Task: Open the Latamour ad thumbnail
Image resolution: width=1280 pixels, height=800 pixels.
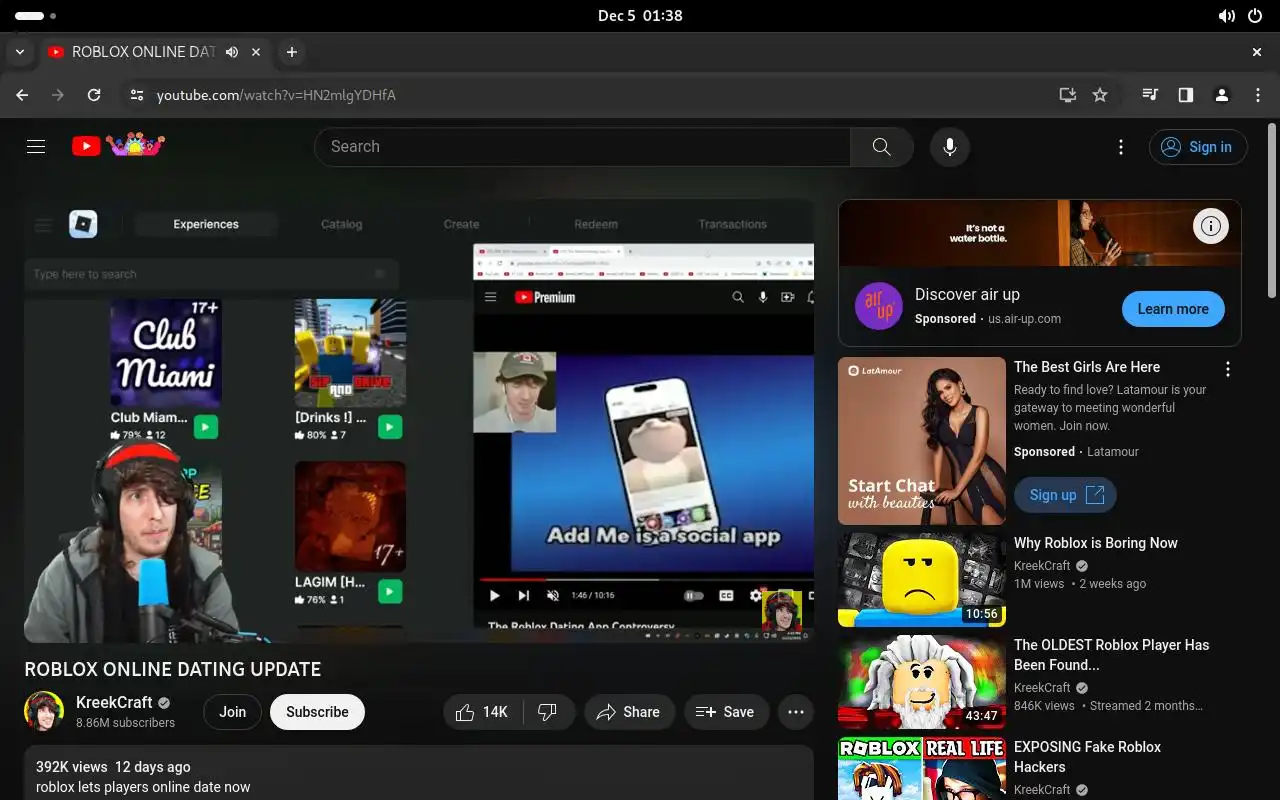Action: tap(922, 441)
